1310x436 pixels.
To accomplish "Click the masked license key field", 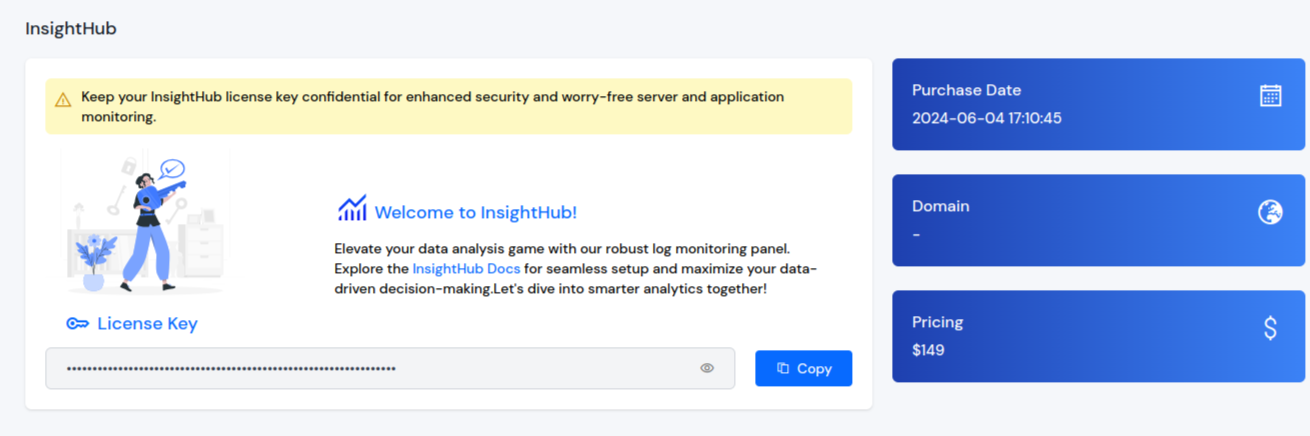I will tap(390, 368).
